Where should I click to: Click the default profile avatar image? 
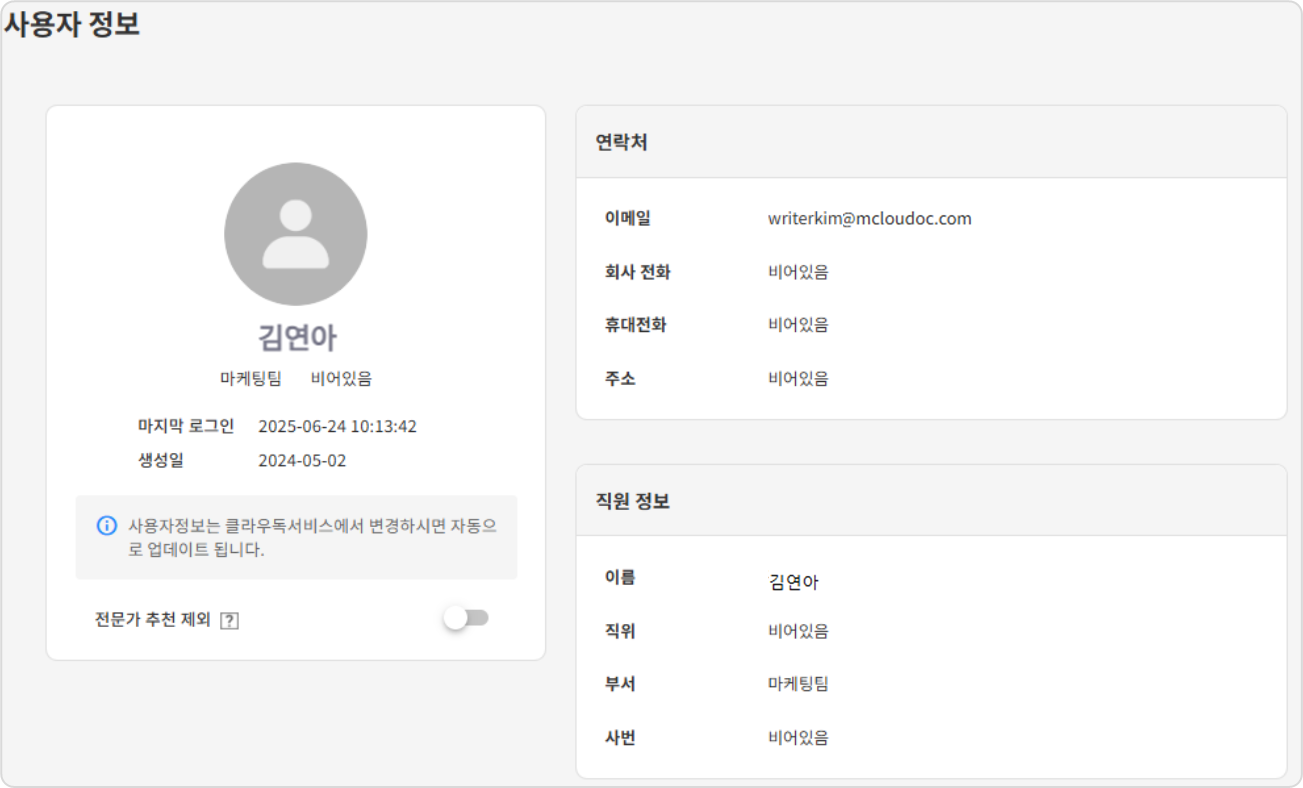pyautogui.click(x=295, y=234)
